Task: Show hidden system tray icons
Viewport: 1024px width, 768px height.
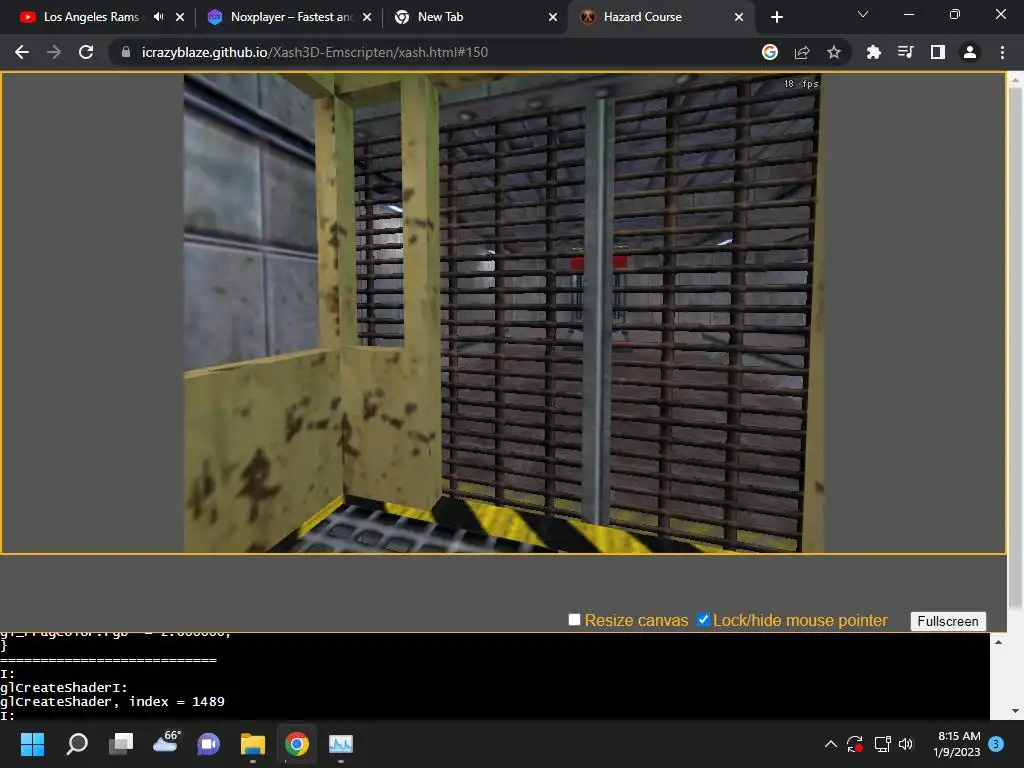Action: (831, 744)
